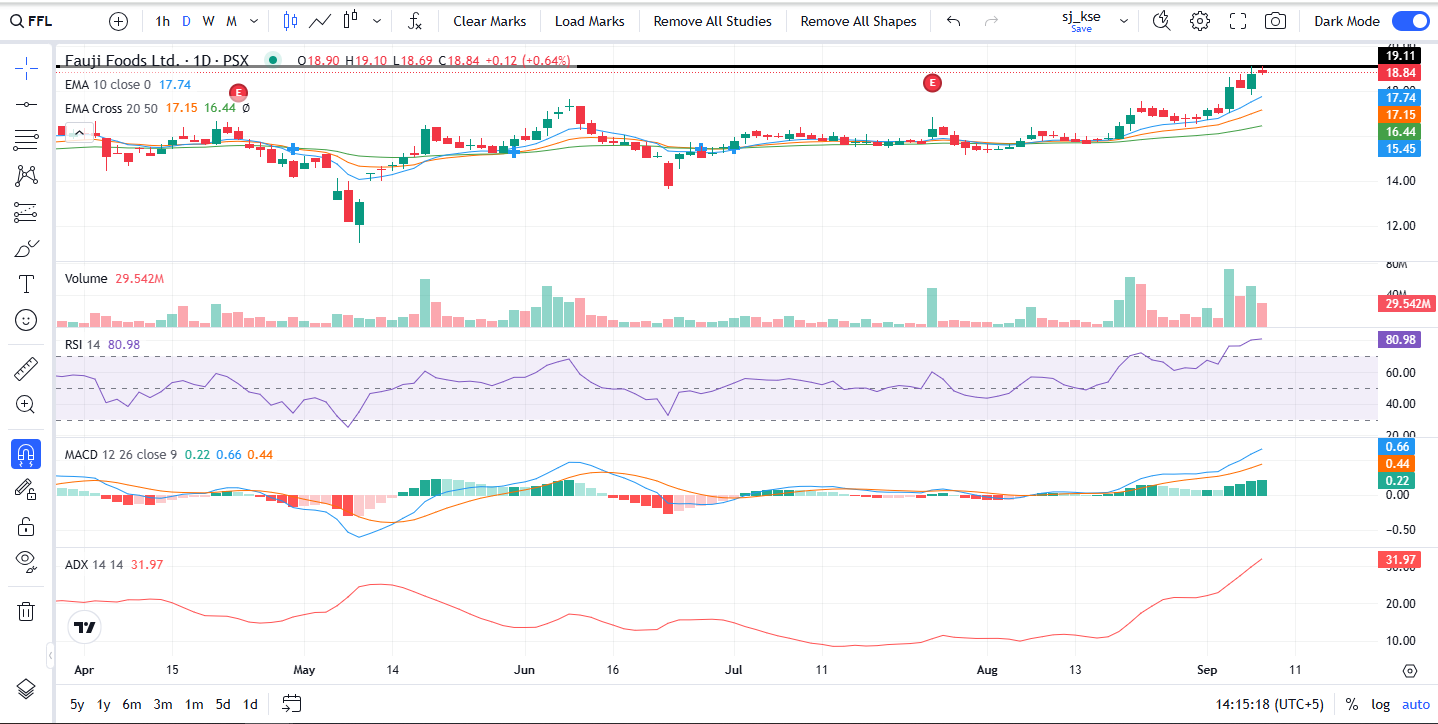1438x724 pixels.
Task: Set interval to W weekly
Action: click(208, 21)
